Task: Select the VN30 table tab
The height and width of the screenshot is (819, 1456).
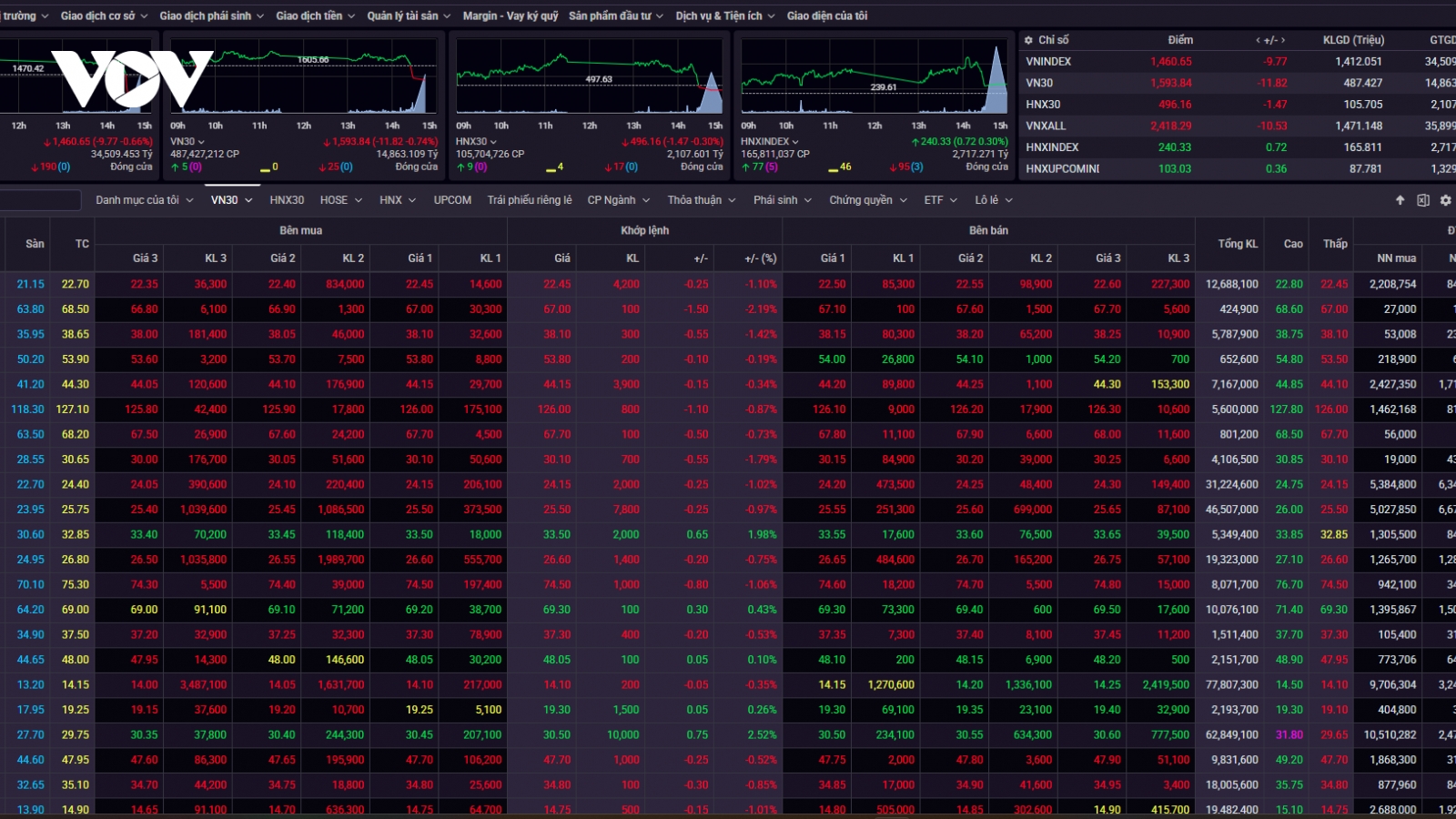Action: point(231,200)
